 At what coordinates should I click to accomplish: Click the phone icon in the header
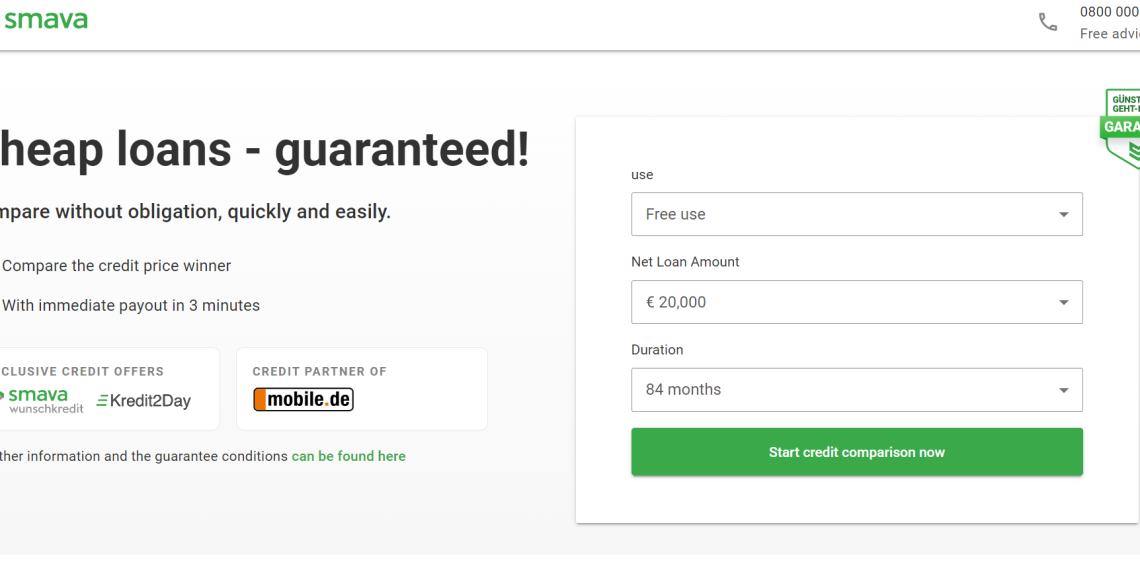[x=1048, y=22]
